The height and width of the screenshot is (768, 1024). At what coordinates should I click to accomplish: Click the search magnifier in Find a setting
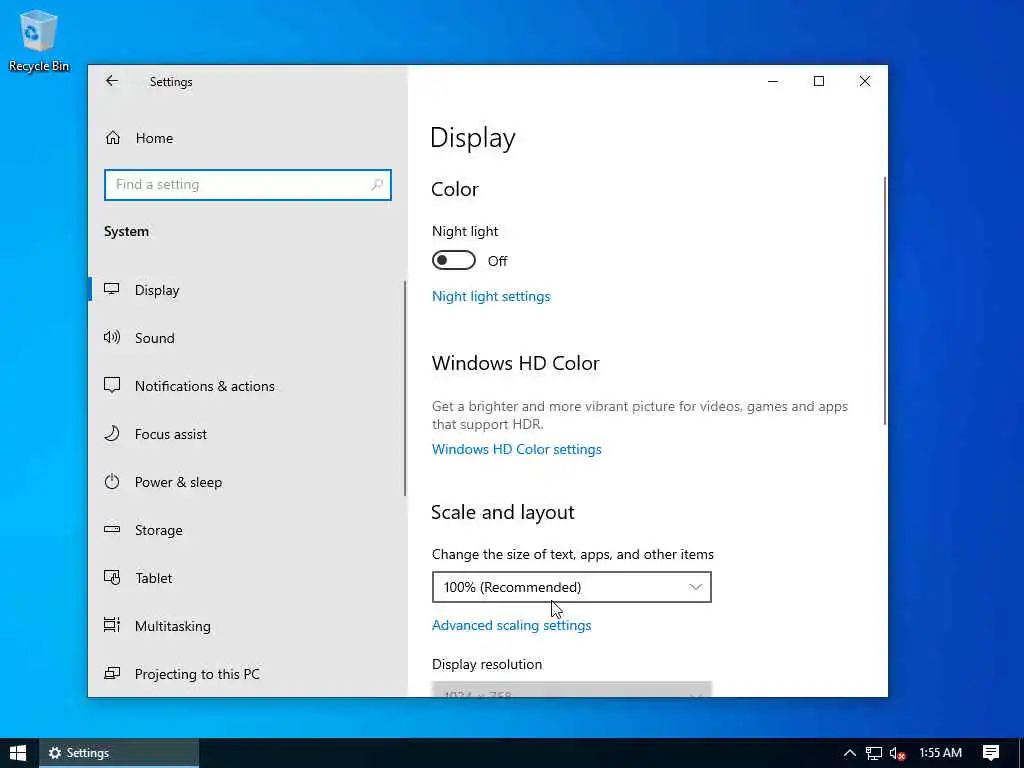point(377,185)
